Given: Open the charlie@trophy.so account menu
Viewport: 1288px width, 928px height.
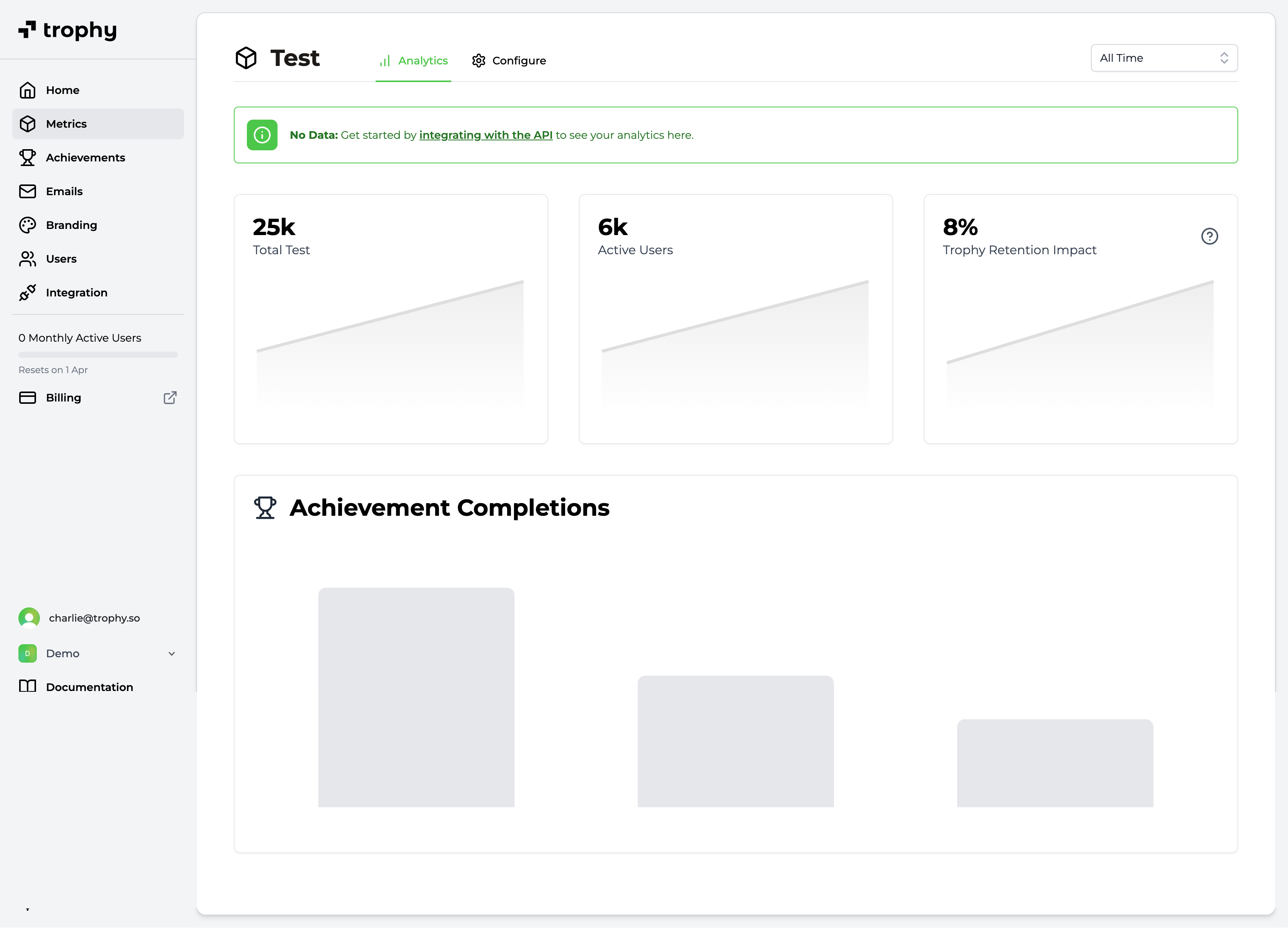Looking at the screenshot, I should [x=94, y=618].
